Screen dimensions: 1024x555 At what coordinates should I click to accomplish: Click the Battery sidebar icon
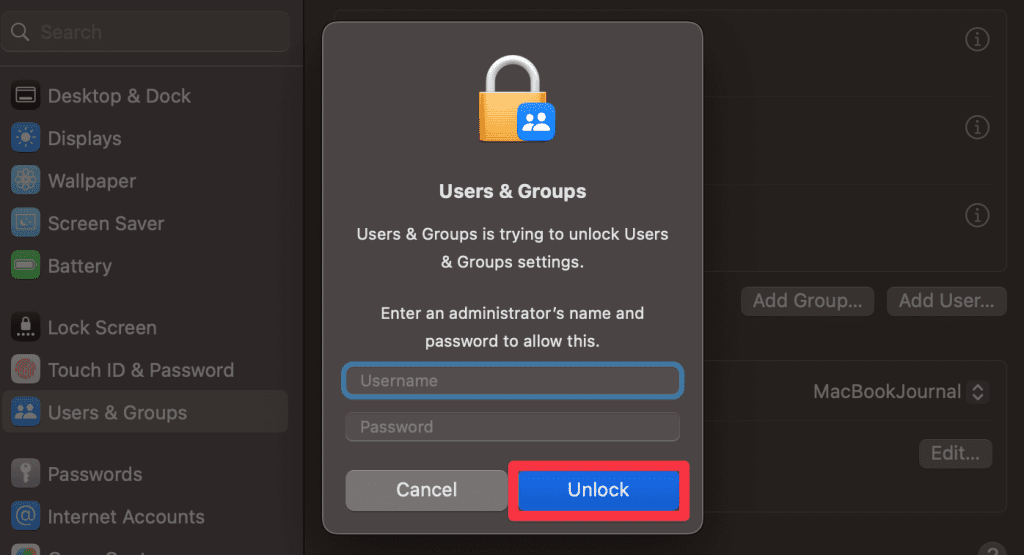(25, 266)
